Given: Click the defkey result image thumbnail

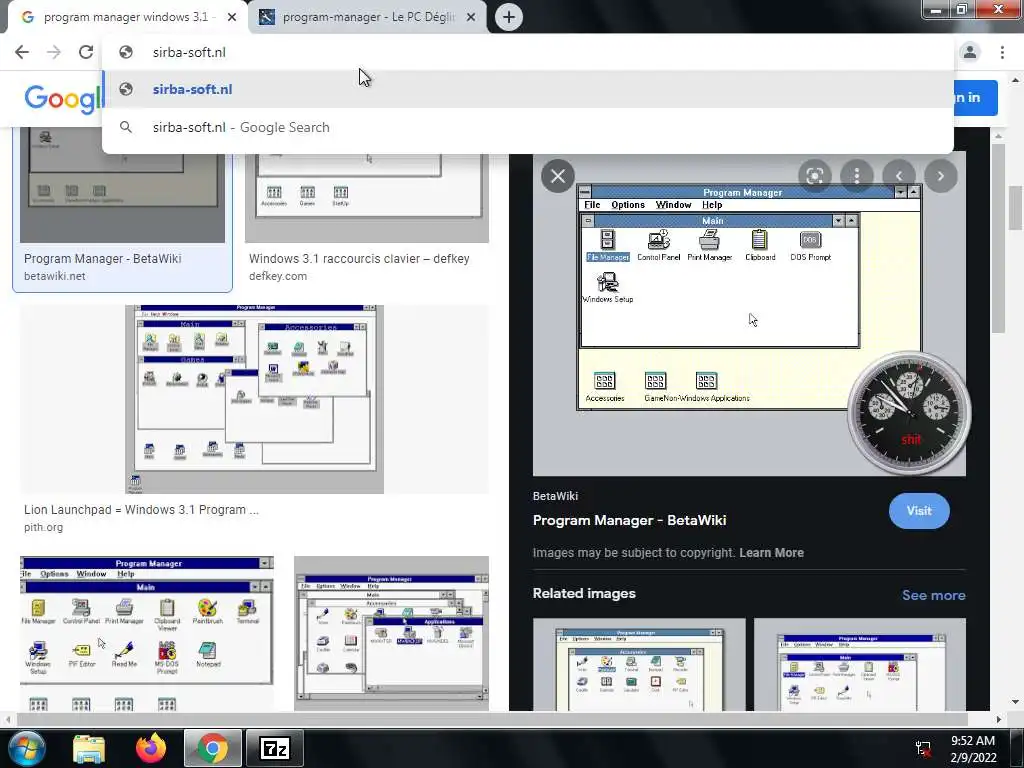Looking at the screenshot, I should (x=366, y=198).
